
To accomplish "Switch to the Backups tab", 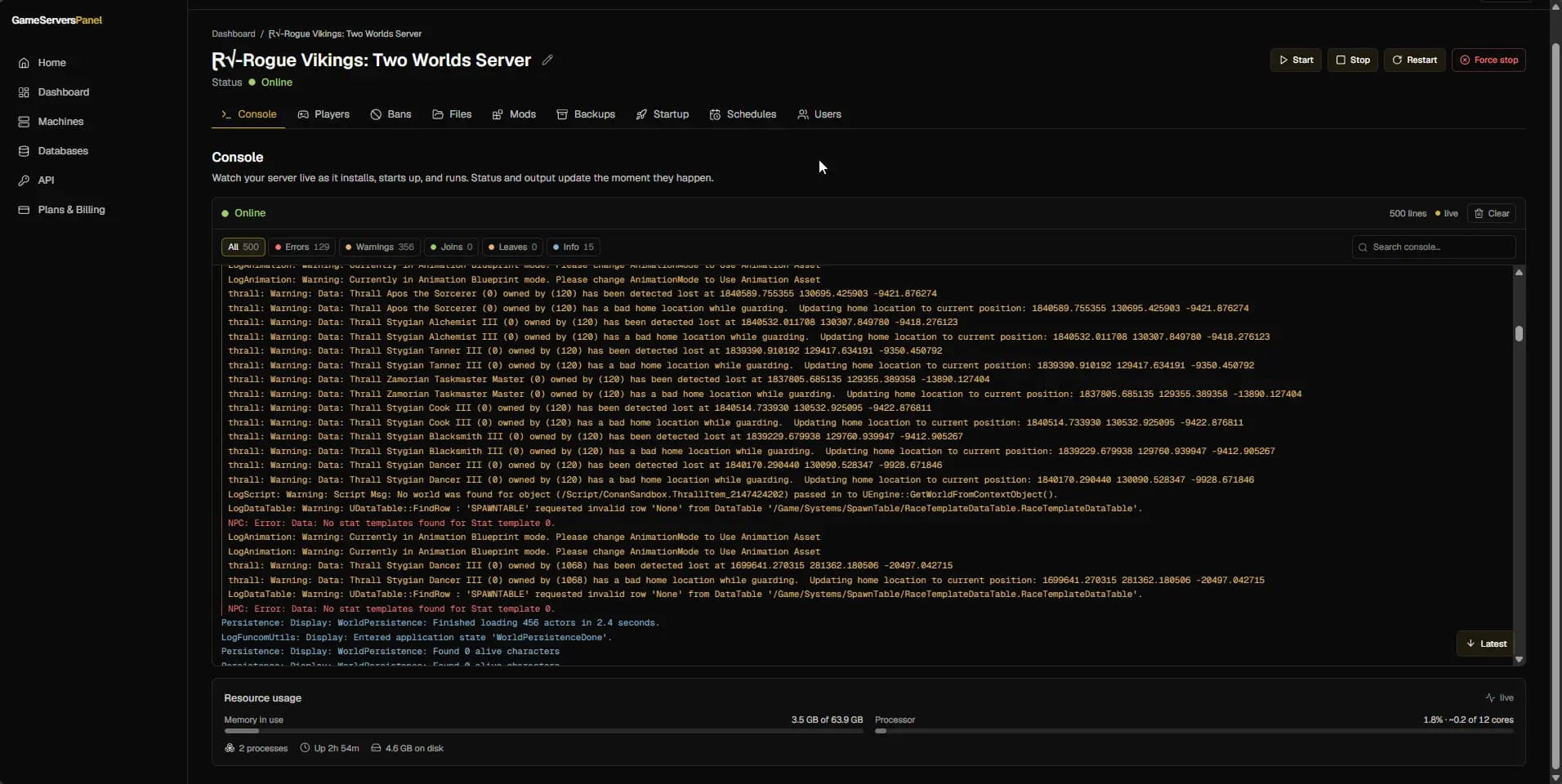I will pyautogui.click(x=586, y=114).
